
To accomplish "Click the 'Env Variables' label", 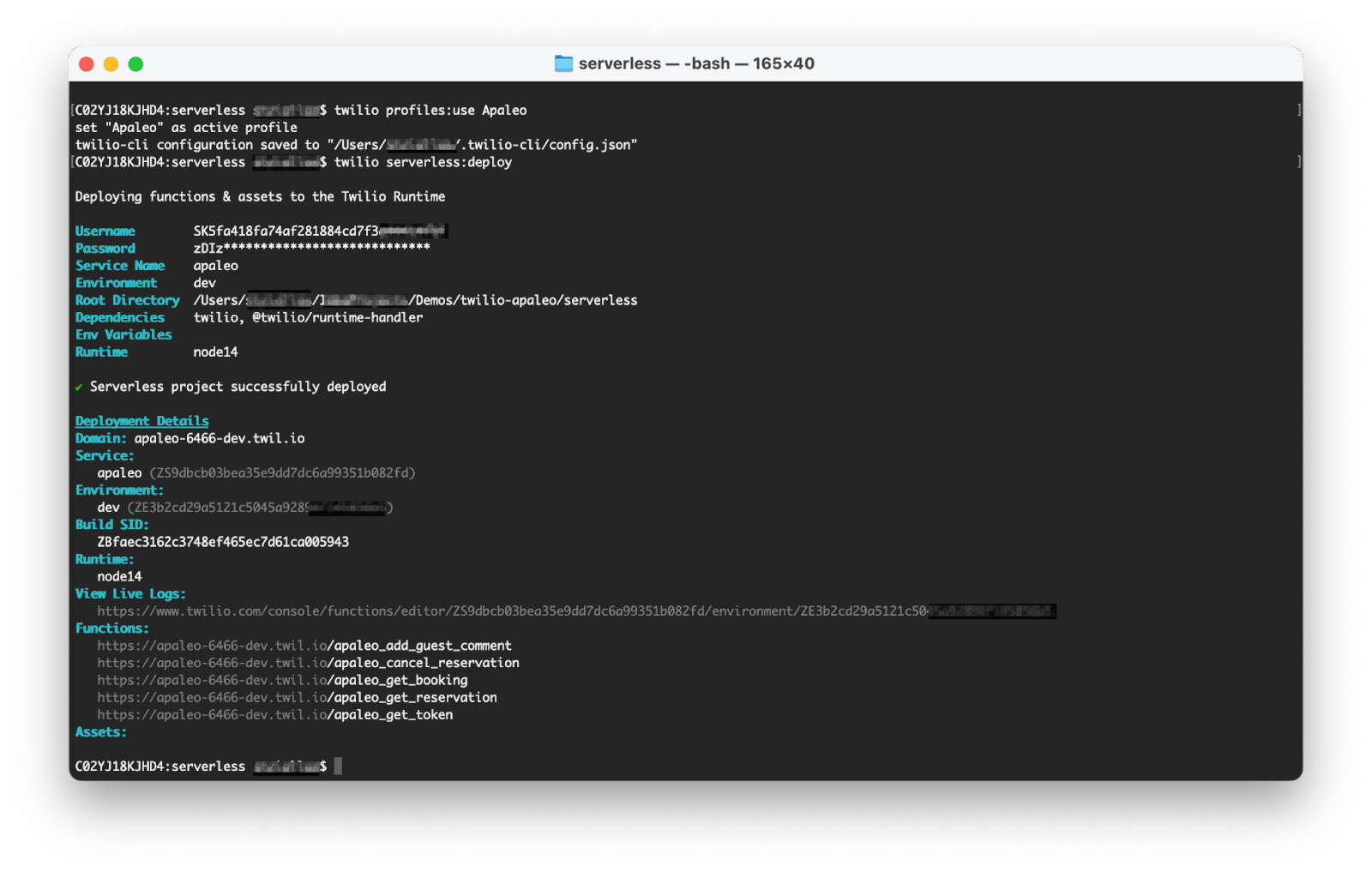I will coord(123,334).
